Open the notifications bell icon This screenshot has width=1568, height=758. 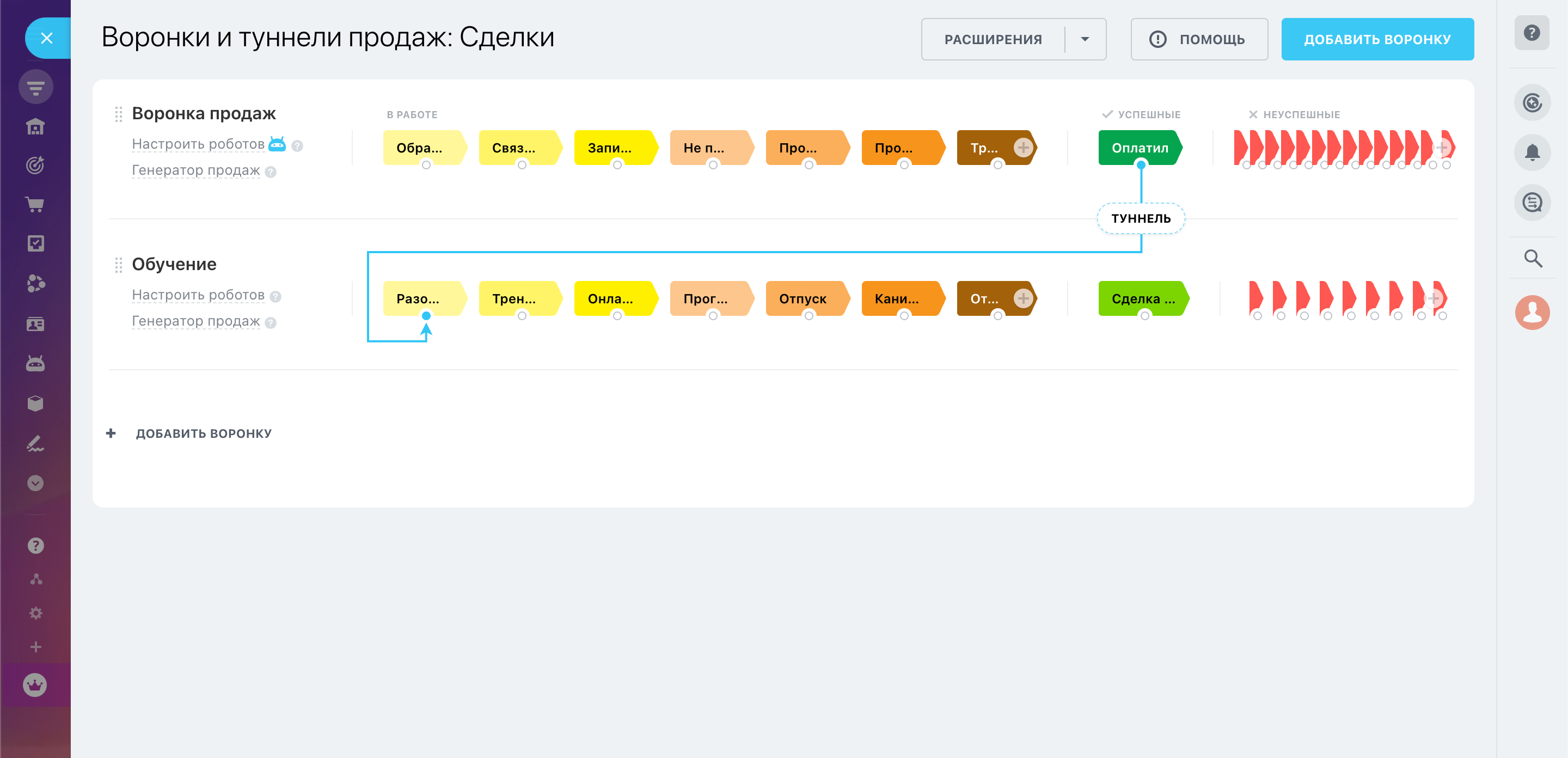coord(1532,152)
